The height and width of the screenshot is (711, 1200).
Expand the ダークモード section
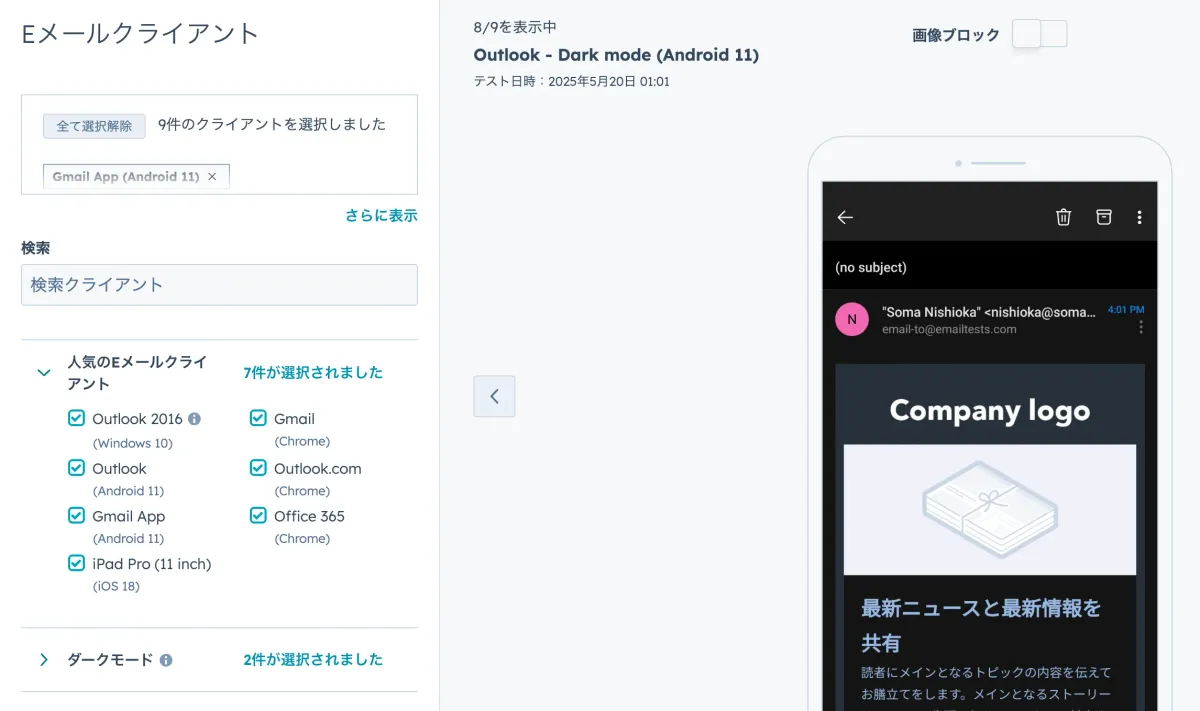click(43, 659)
